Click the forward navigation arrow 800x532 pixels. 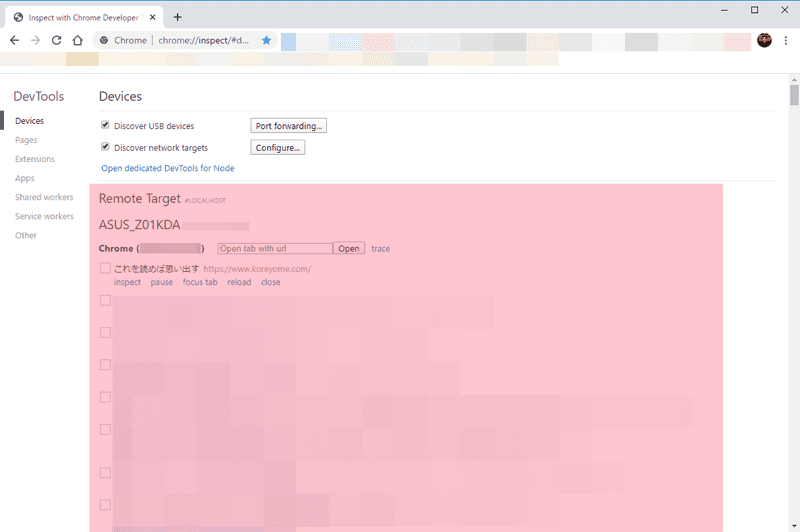tap(35, 40)
